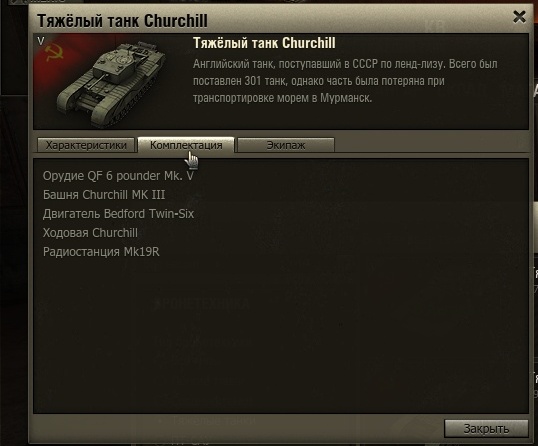Click the Закрыть button
The height and width of the screenshot is (446, 538).
(x=486, y=429)
